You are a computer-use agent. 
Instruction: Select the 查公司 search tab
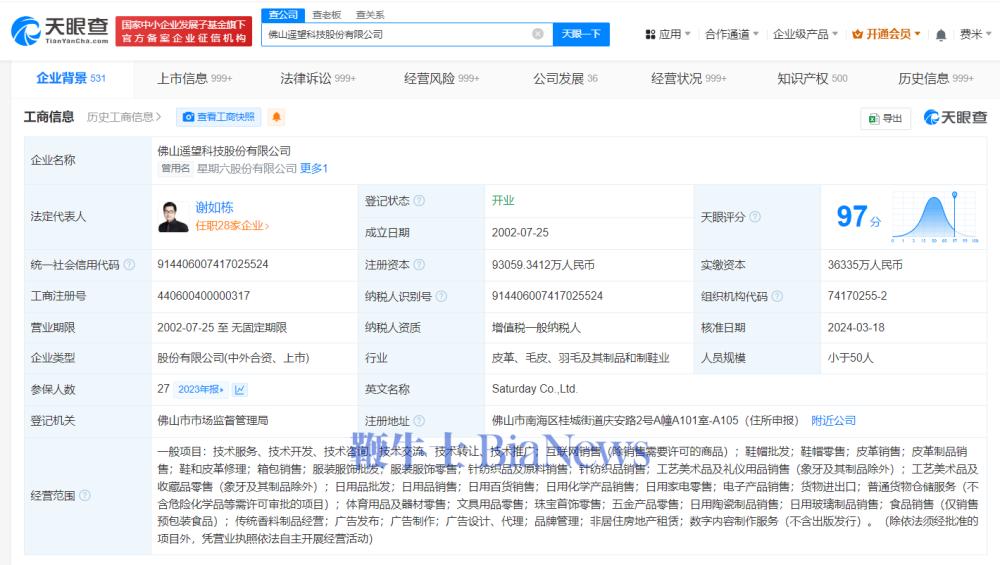(283, 14)
